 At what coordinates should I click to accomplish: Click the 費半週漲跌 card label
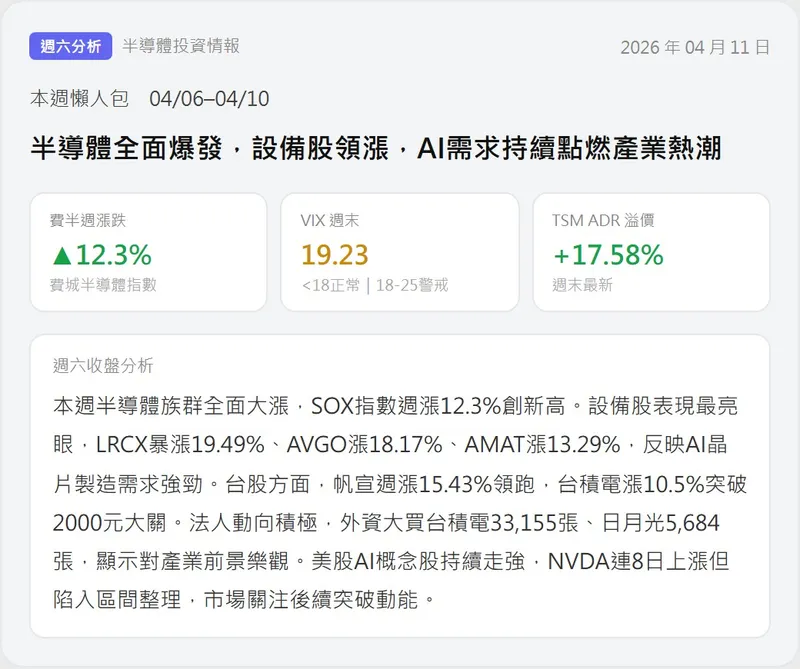[88, 220]
